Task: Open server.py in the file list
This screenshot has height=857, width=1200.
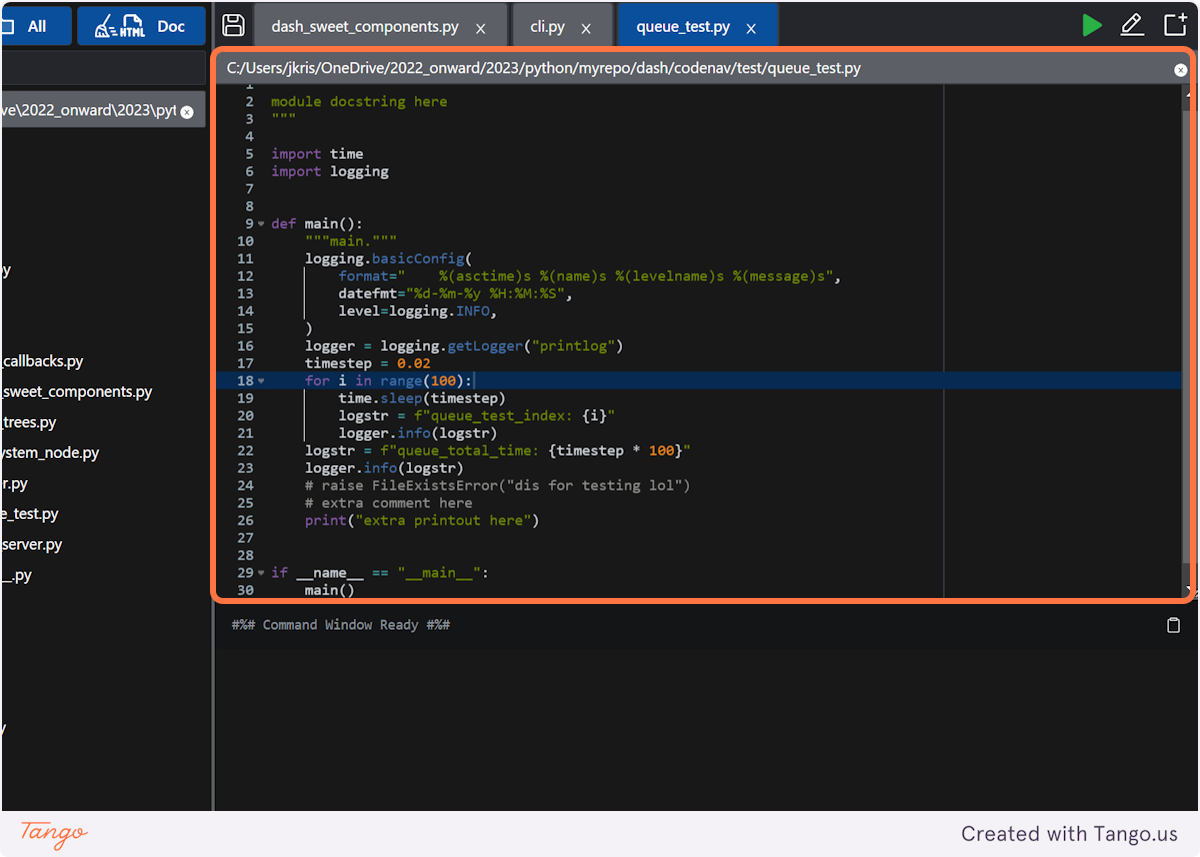Action: pos(31,545)
